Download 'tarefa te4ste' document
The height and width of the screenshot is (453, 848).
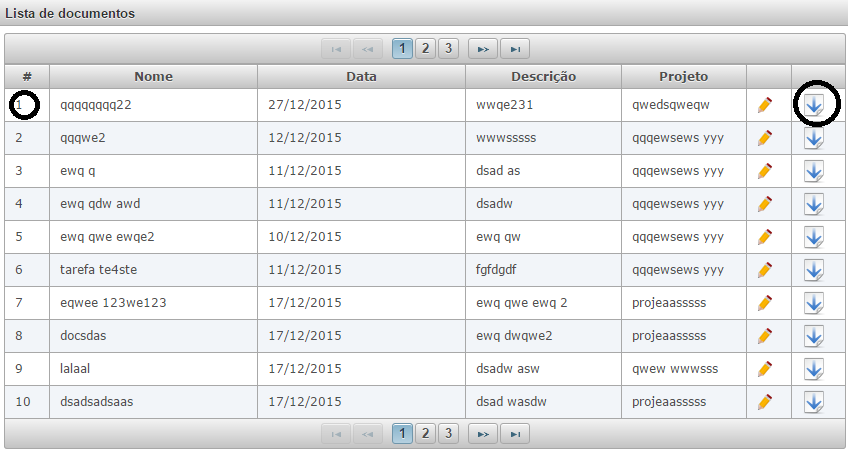pos(814,270)
